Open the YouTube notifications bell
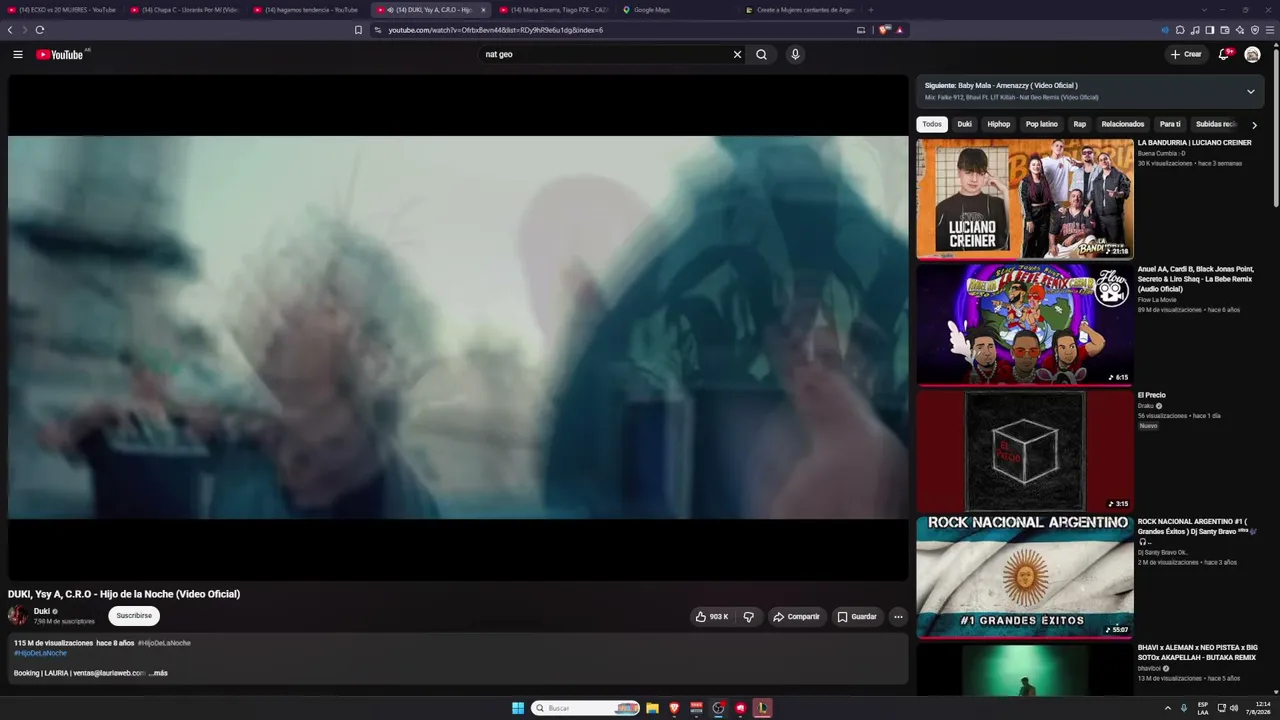1280x720 pixels. [x=1224, y=54]
